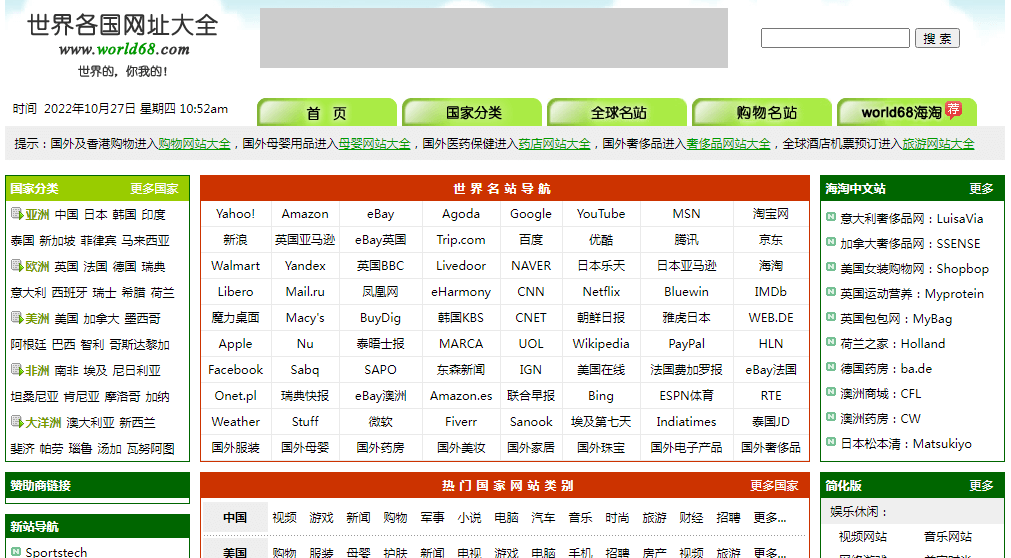Click 更多 in 简化版 header
The height and width of the screenshot is (558, 1011).
tap(981, 485)
